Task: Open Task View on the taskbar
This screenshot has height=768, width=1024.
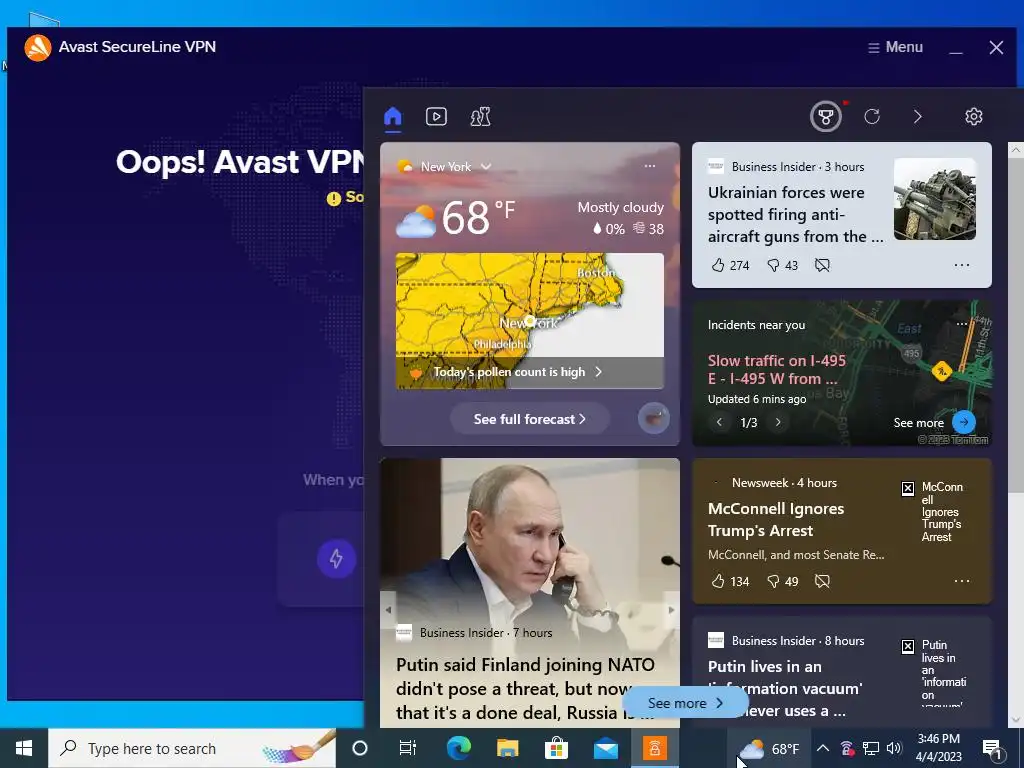Action: point(408,748)
